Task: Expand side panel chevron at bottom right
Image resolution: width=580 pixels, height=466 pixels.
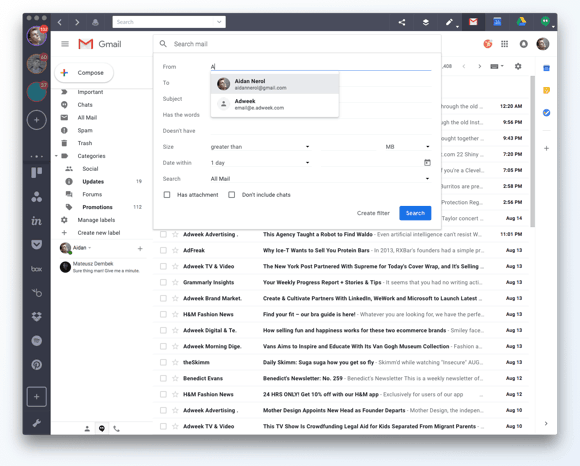Action: pos(546,423)
